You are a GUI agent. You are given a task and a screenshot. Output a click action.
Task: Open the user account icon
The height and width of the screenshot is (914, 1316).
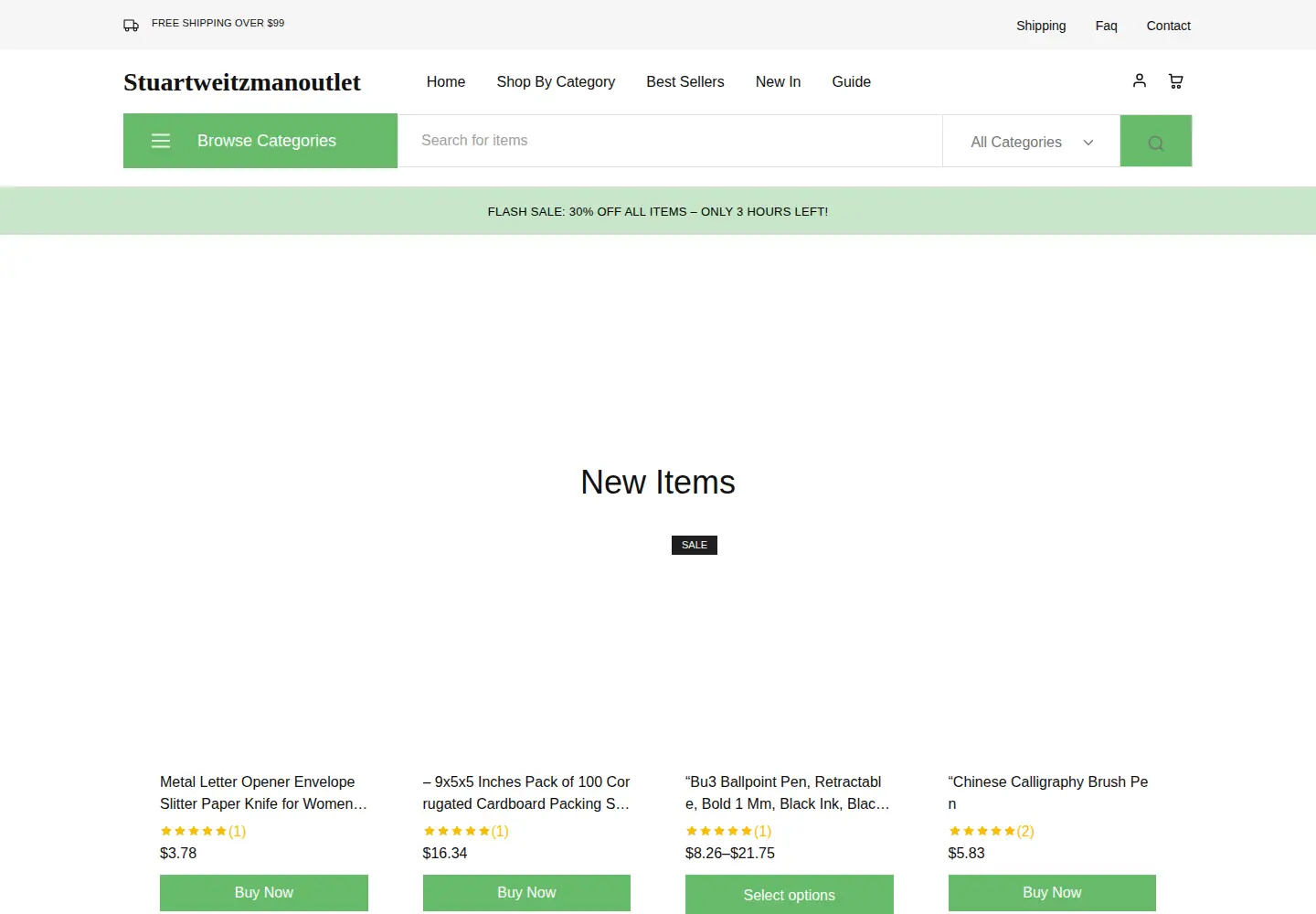(1140, 80)
